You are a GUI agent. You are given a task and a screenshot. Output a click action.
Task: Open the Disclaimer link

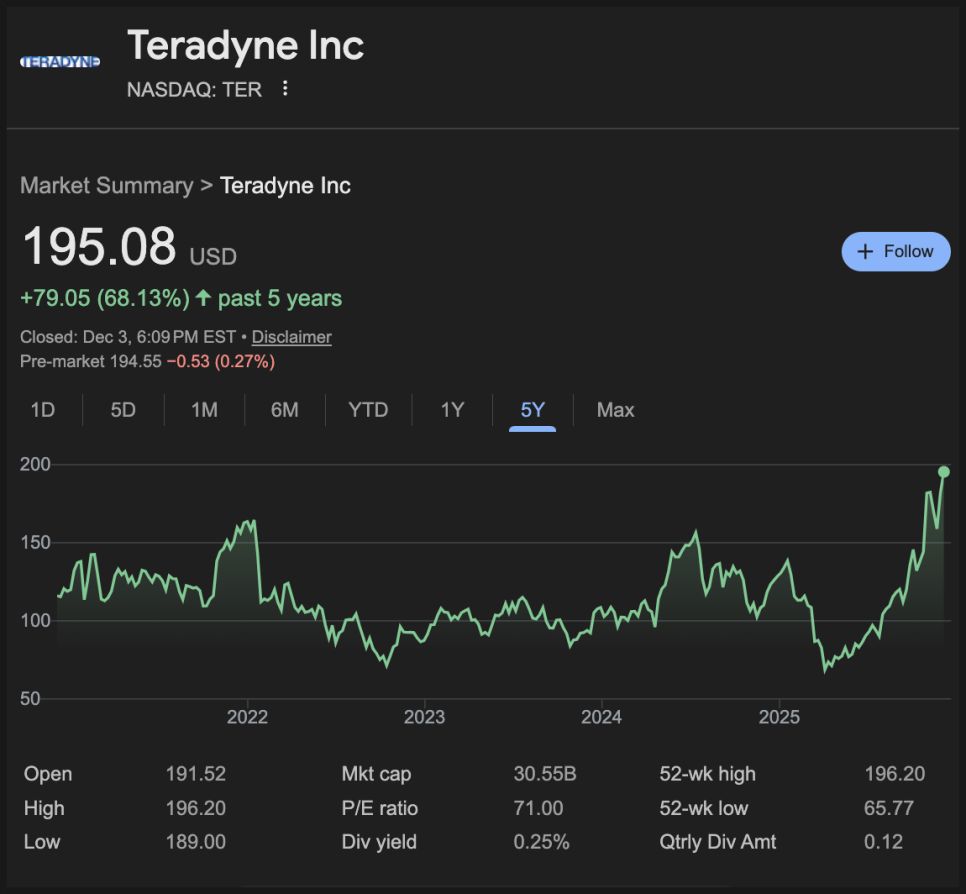coord(291,337)
